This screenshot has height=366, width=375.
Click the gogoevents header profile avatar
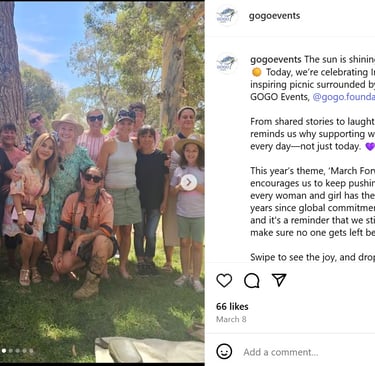pos(227,15)
